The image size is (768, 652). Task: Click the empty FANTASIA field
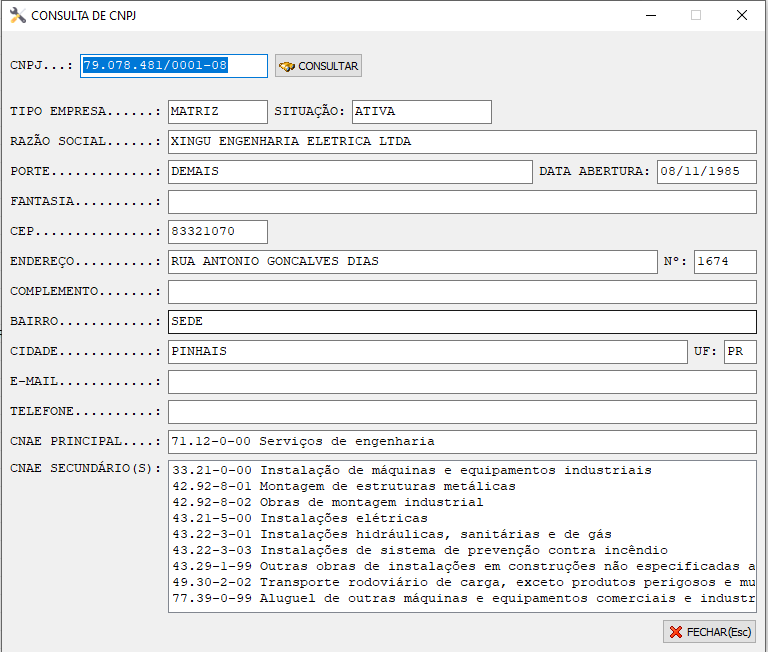462,202
